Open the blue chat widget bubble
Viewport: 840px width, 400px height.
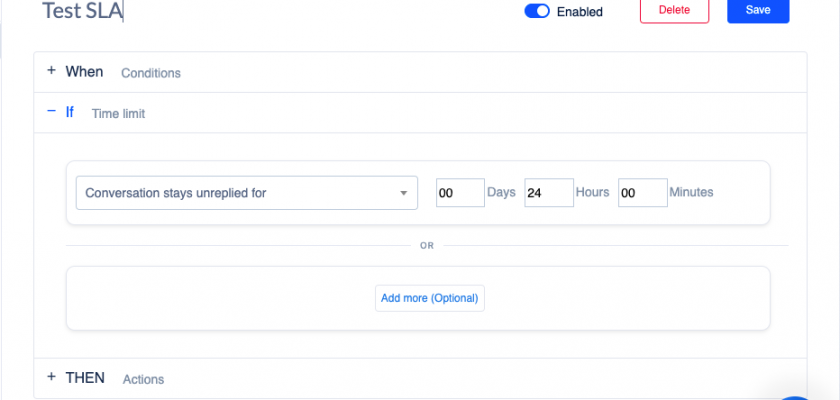(x=798, y=396)
